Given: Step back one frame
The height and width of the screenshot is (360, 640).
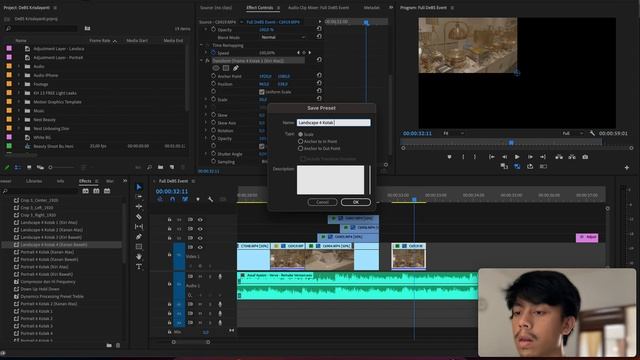Looking at the screenshot, I should pos(504,157).
